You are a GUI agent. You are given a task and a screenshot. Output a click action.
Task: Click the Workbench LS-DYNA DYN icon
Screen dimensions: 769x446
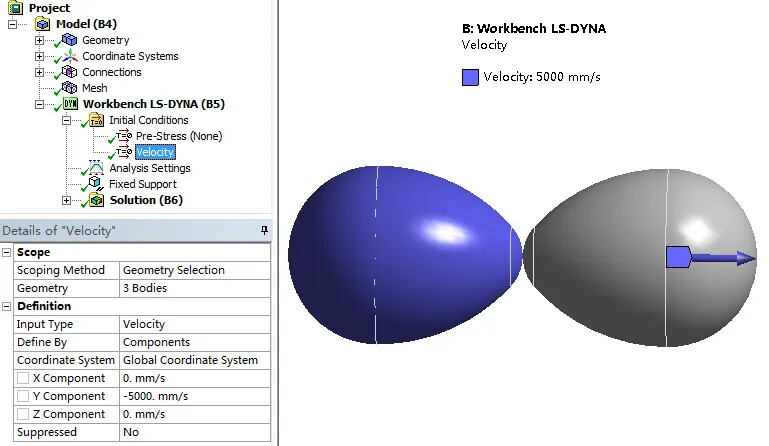click(70, 104)
